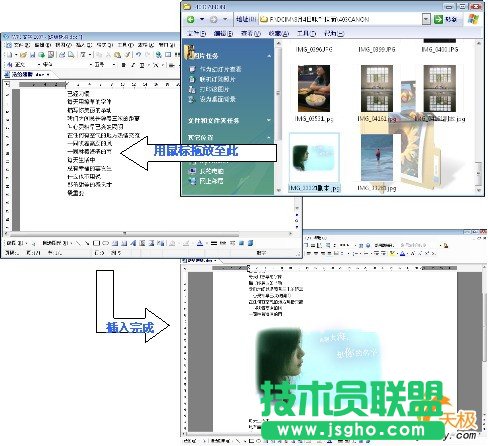Click the address bar path field in Explorer
Screen dimensions: 488x446
340,19
